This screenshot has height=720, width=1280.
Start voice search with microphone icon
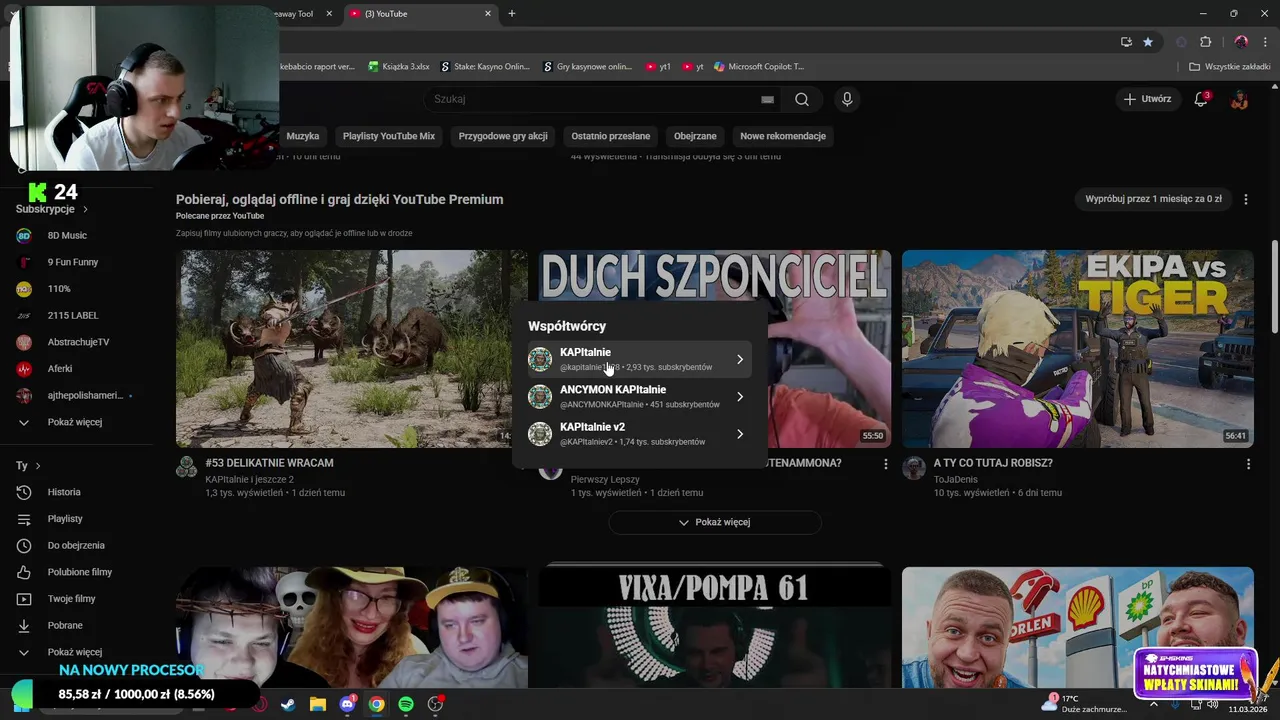pyautogui.click(x=847, y=99)
